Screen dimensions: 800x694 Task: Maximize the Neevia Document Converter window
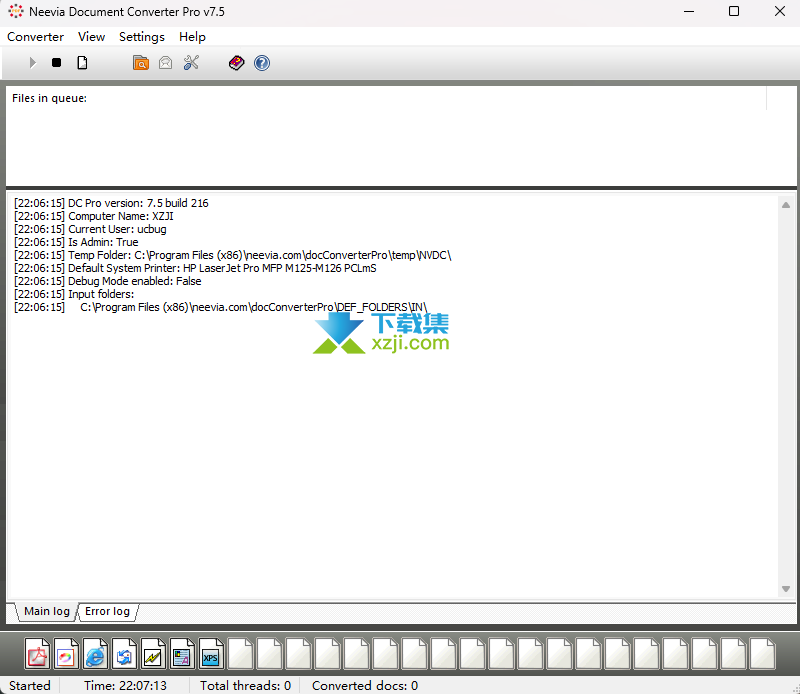(x=734, y=11)
